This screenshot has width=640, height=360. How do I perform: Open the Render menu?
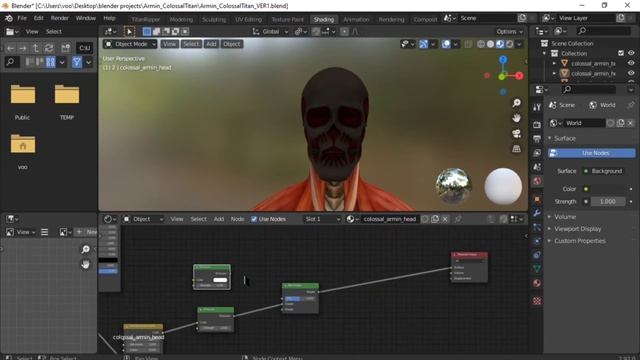pyautogui.click(x=60, y=18)
